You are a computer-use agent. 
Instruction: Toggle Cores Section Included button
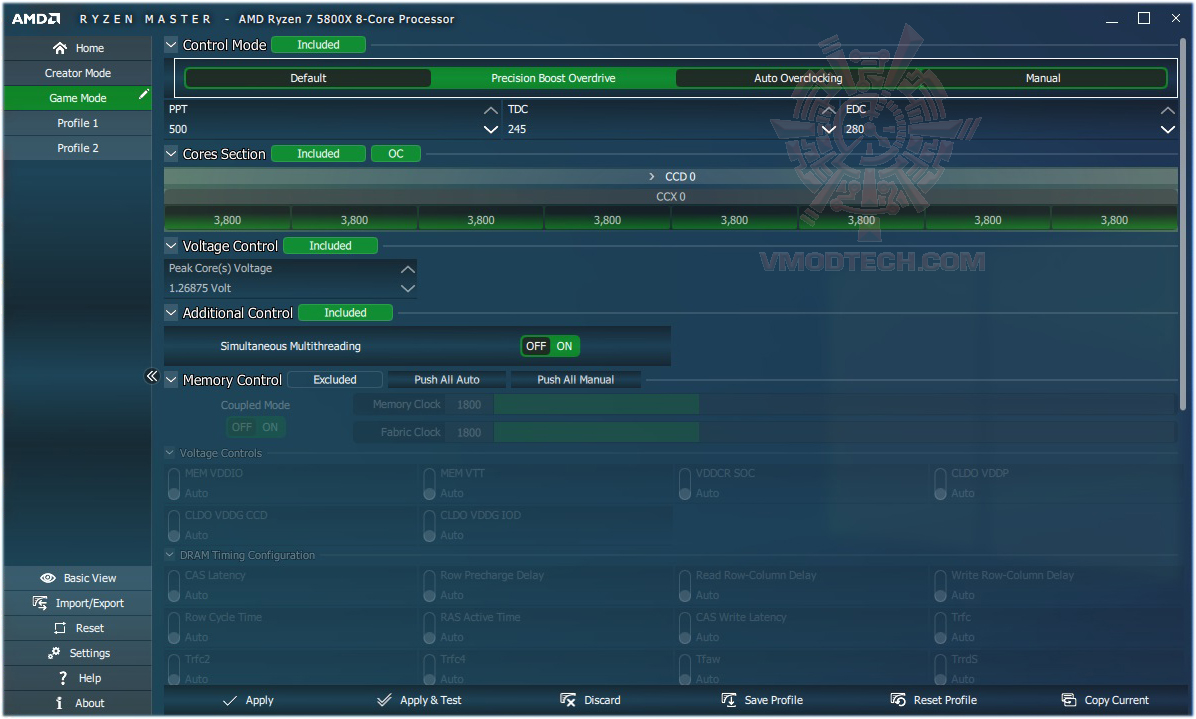pos(318,154)
